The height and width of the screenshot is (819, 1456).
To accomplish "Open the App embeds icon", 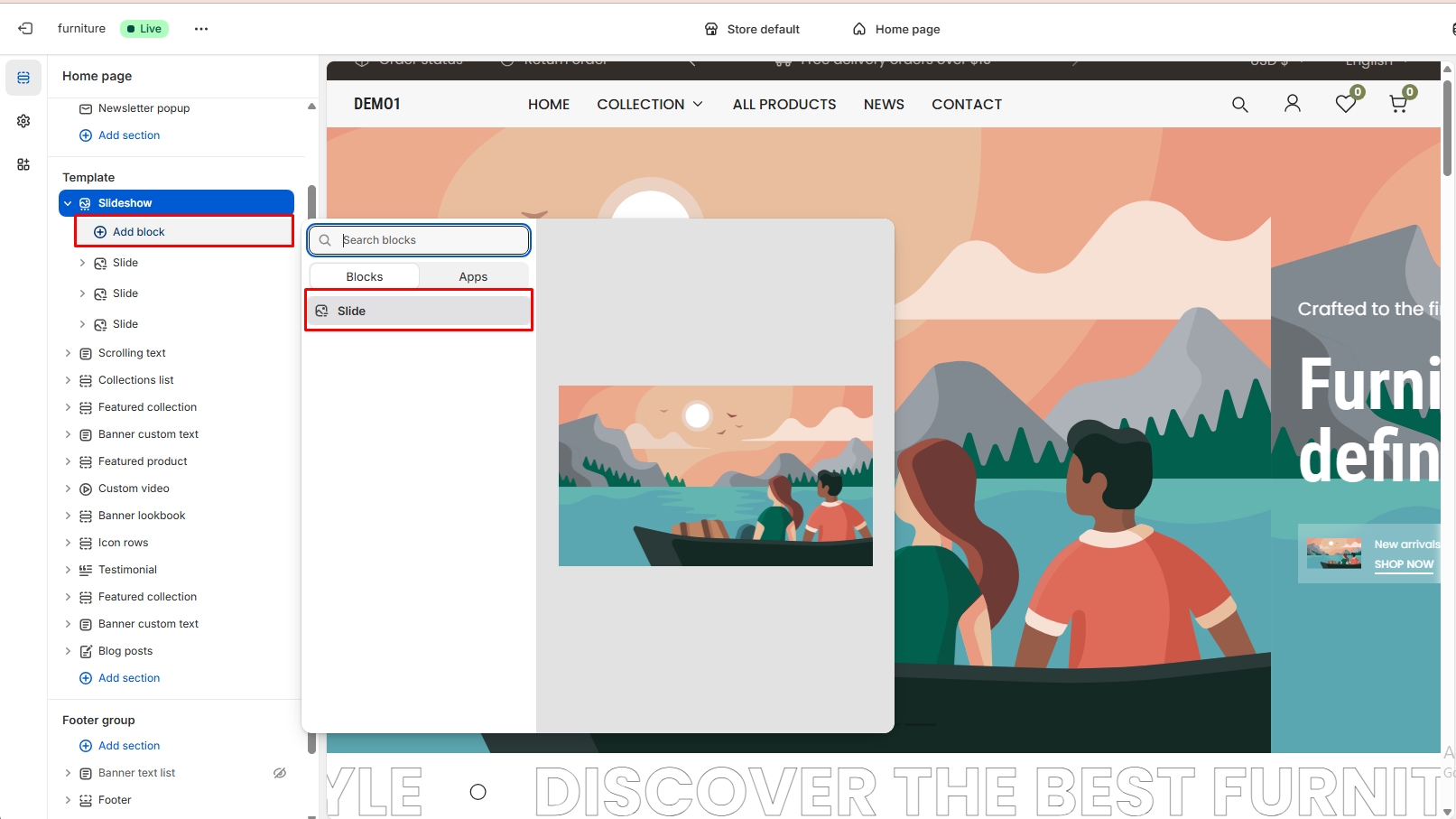I will (23, 164).
